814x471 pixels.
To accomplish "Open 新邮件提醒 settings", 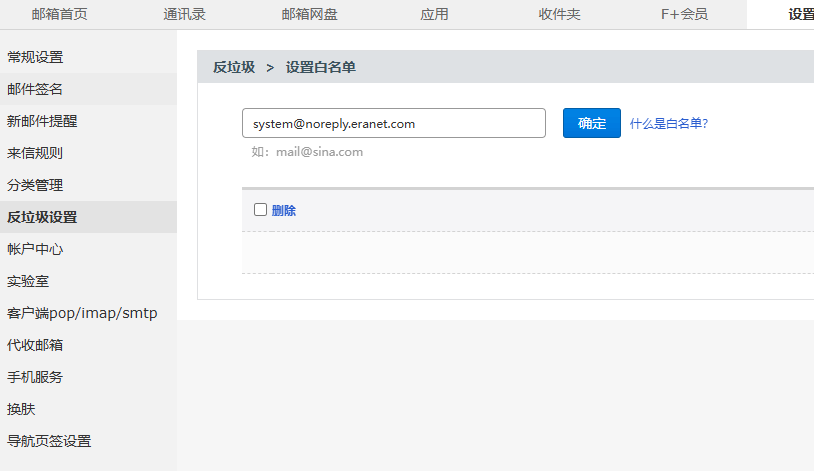I will [x=42, y=121].
